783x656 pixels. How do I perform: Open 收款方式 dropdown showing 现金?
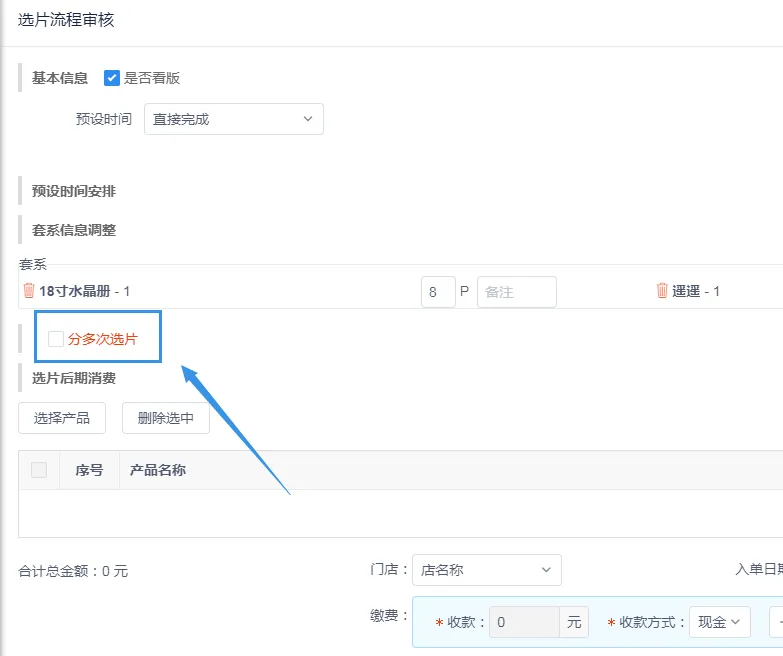coord(719,622)
